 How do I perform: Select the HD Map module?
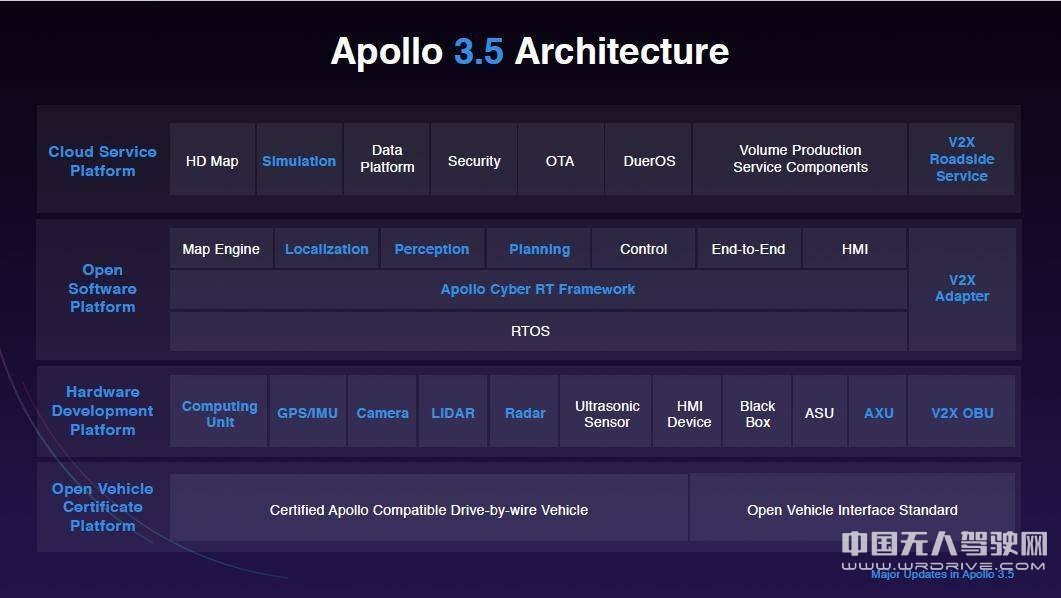211,160
